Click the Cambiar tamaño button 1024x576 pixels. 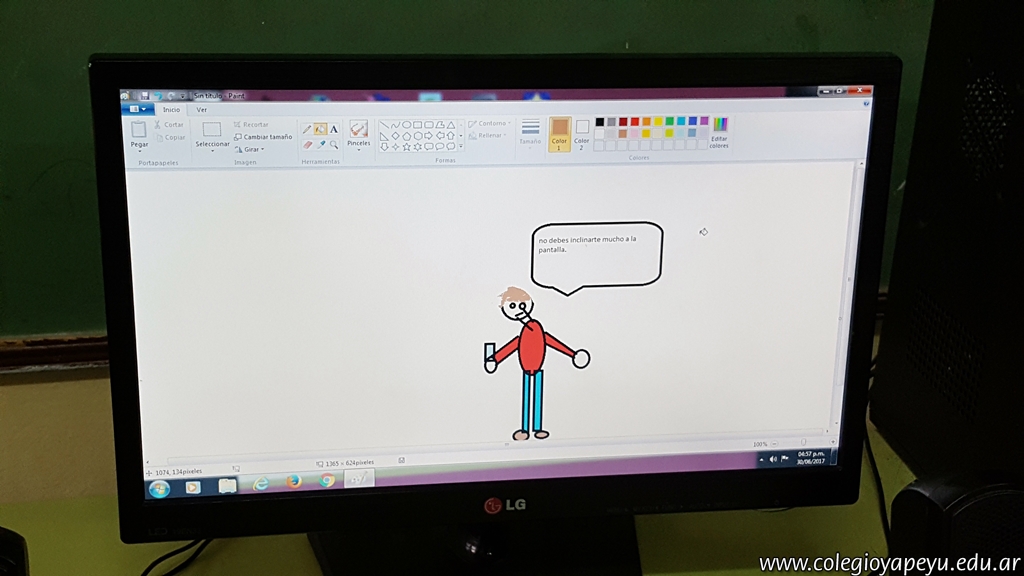point(263,137)
